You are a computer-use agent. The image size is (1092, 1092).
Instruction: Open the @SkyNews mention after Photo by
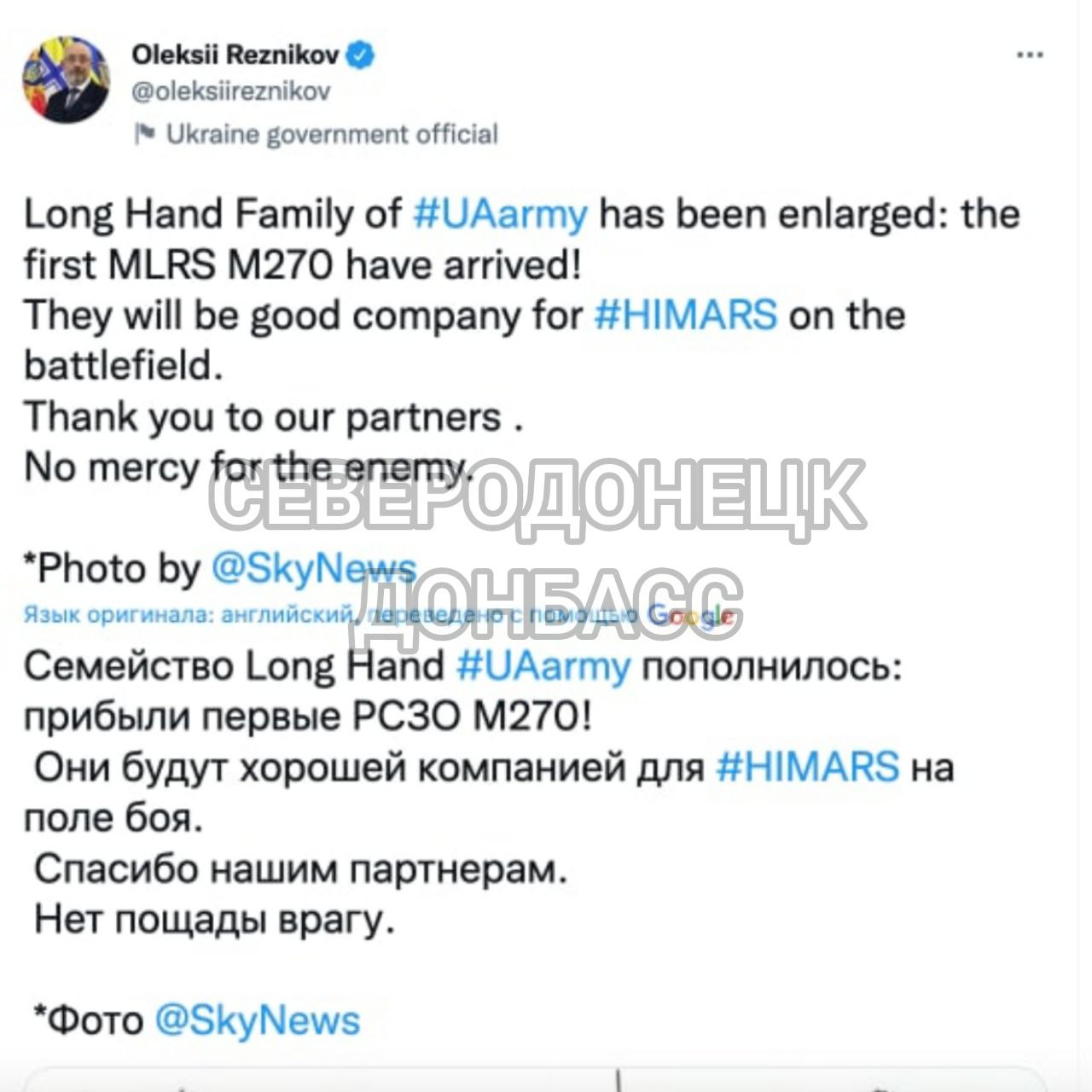click(313, 568)
